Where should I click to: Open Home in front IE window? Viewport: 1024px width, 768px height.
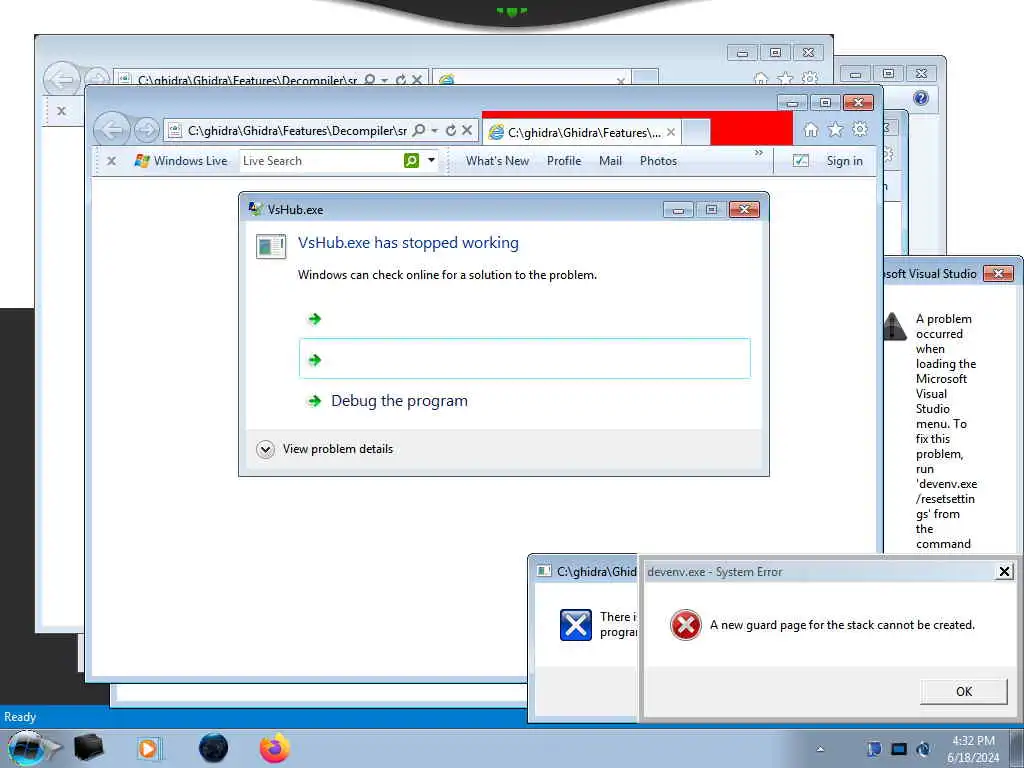810,130
